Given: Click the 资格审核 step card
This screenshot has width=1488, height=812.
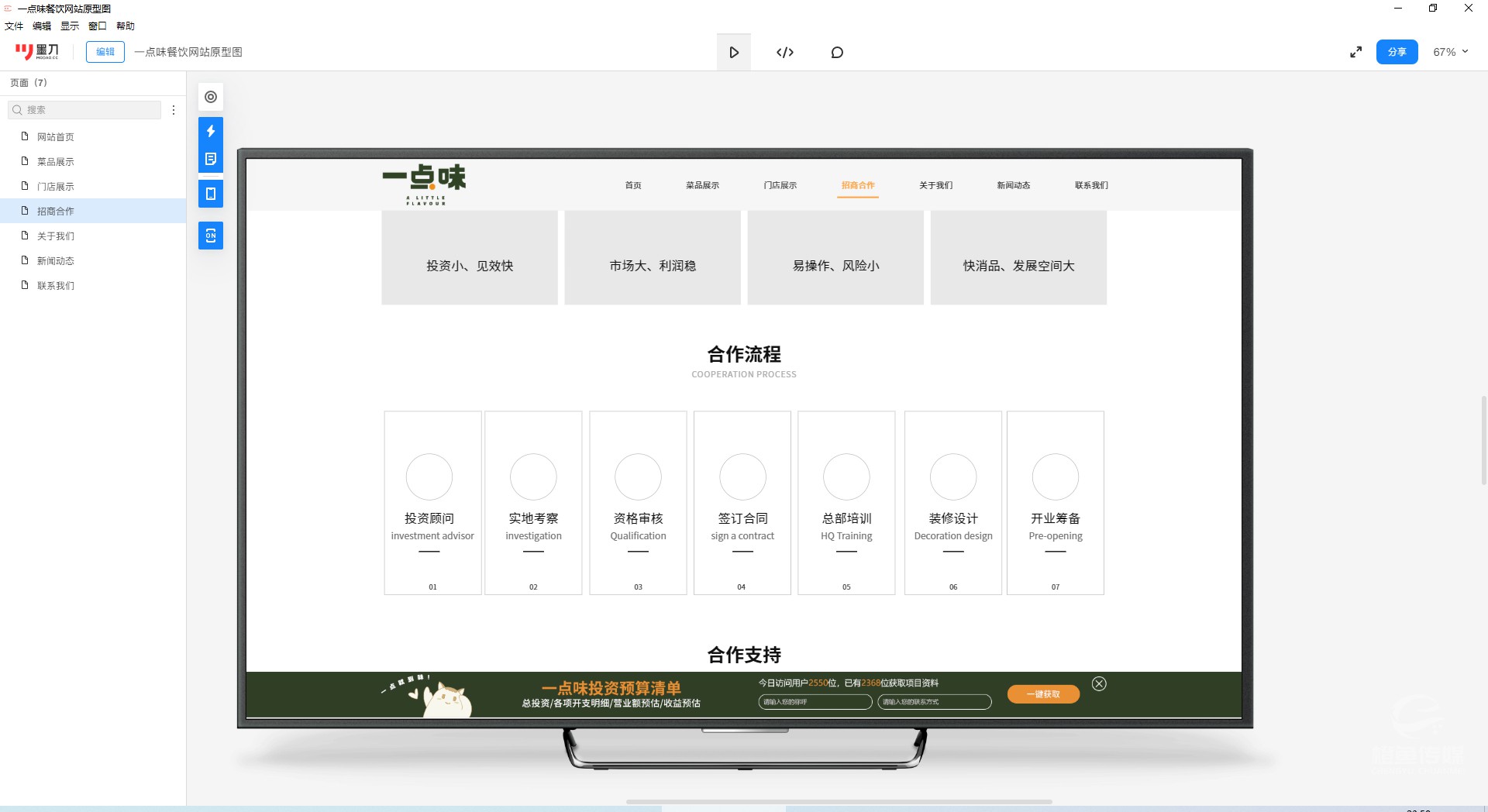Looking at the screenshot, I should (638, 503).
